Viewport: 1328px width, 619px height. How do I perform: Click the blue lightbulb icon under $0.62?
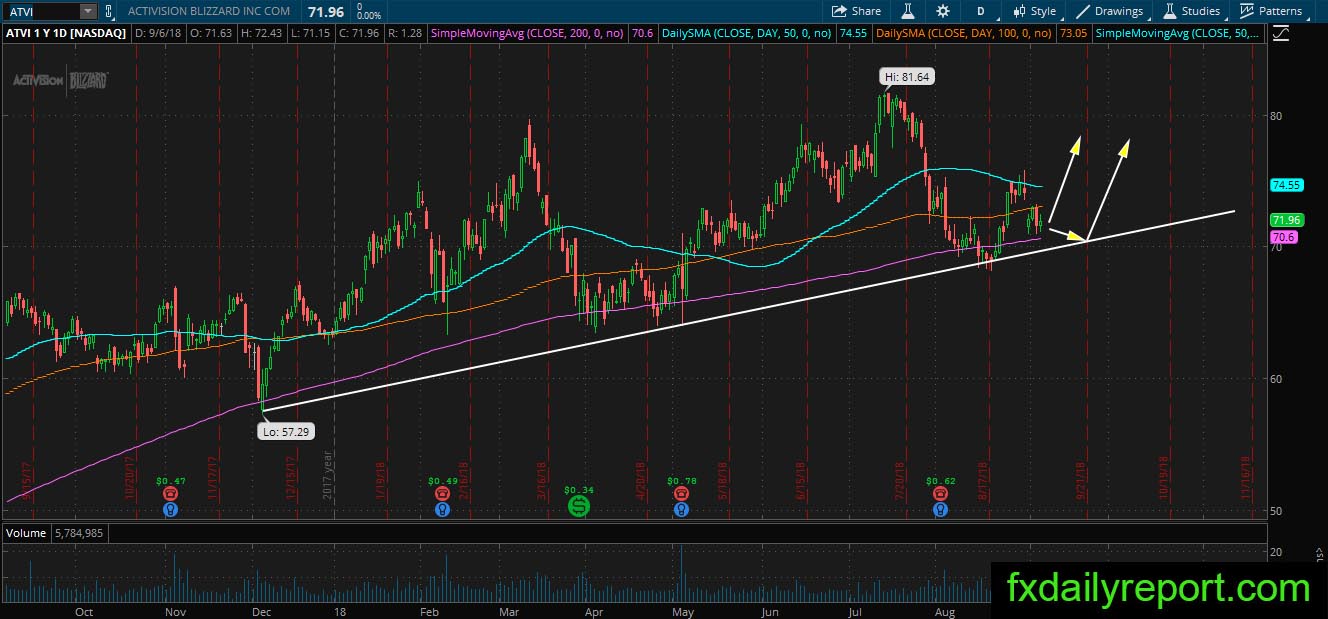coord(940,509)
